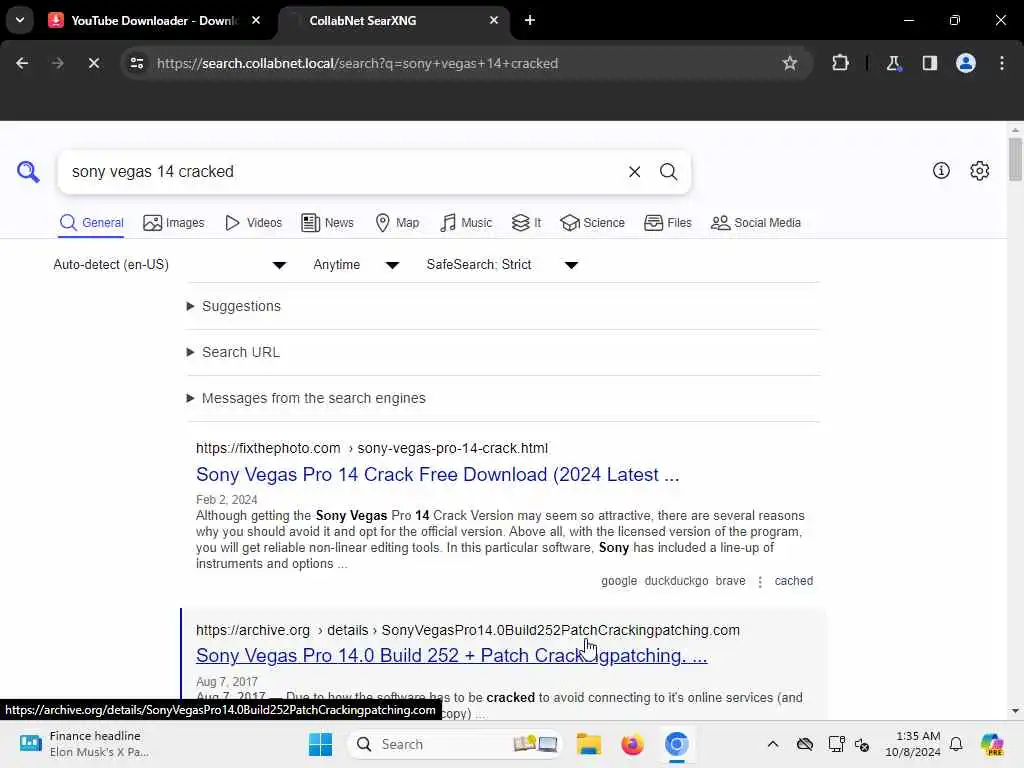Open Chrome three-dot menu
This screenshot has width=1024, height=768.
[x=1002, y=63]
